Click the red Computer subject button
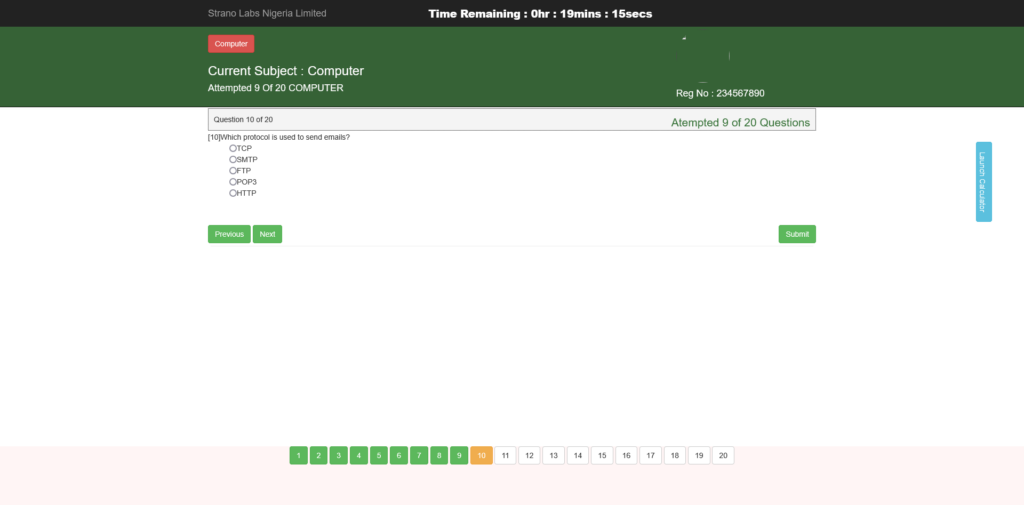 click(x=231, y=44)
